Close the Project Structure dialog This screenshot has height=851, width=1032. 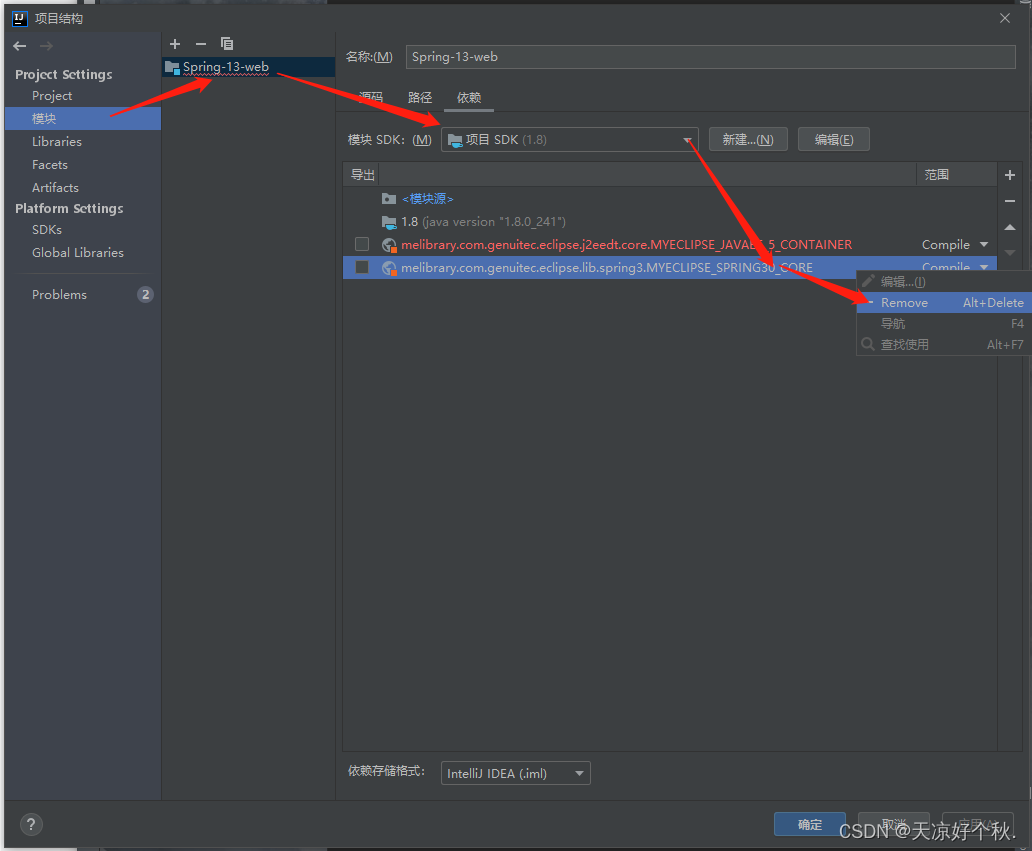(x=1004, y=18)
